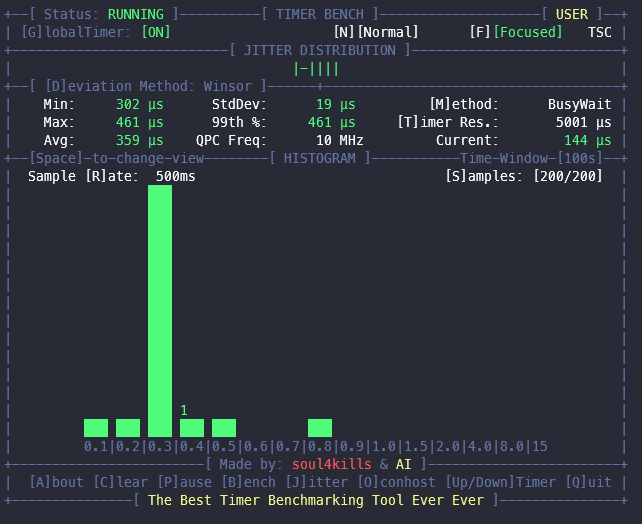Click the 0.8 histogram bar

pos(320,428)
